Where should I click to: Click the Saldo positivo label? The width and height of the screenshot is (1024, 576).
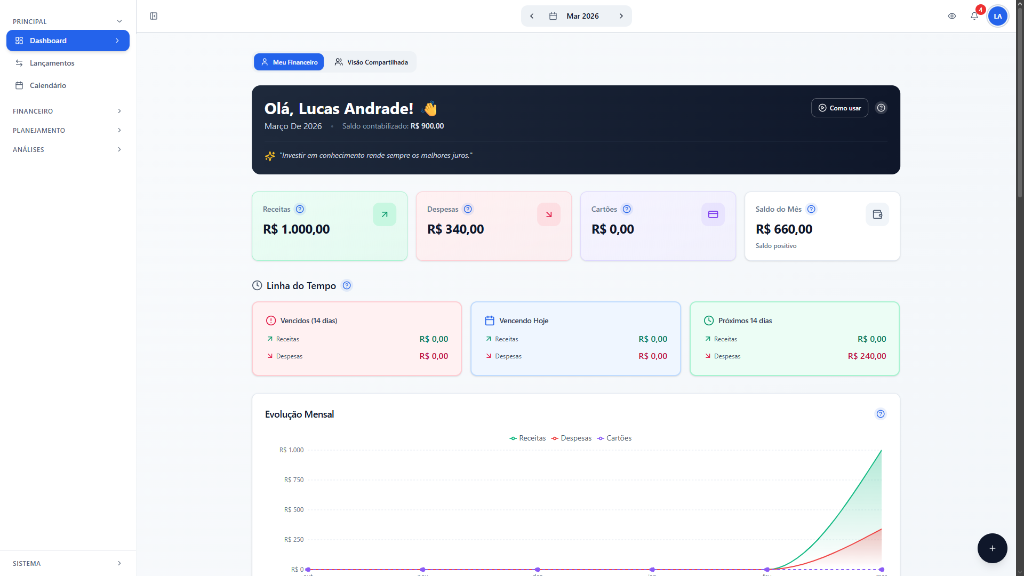[776, 246]
